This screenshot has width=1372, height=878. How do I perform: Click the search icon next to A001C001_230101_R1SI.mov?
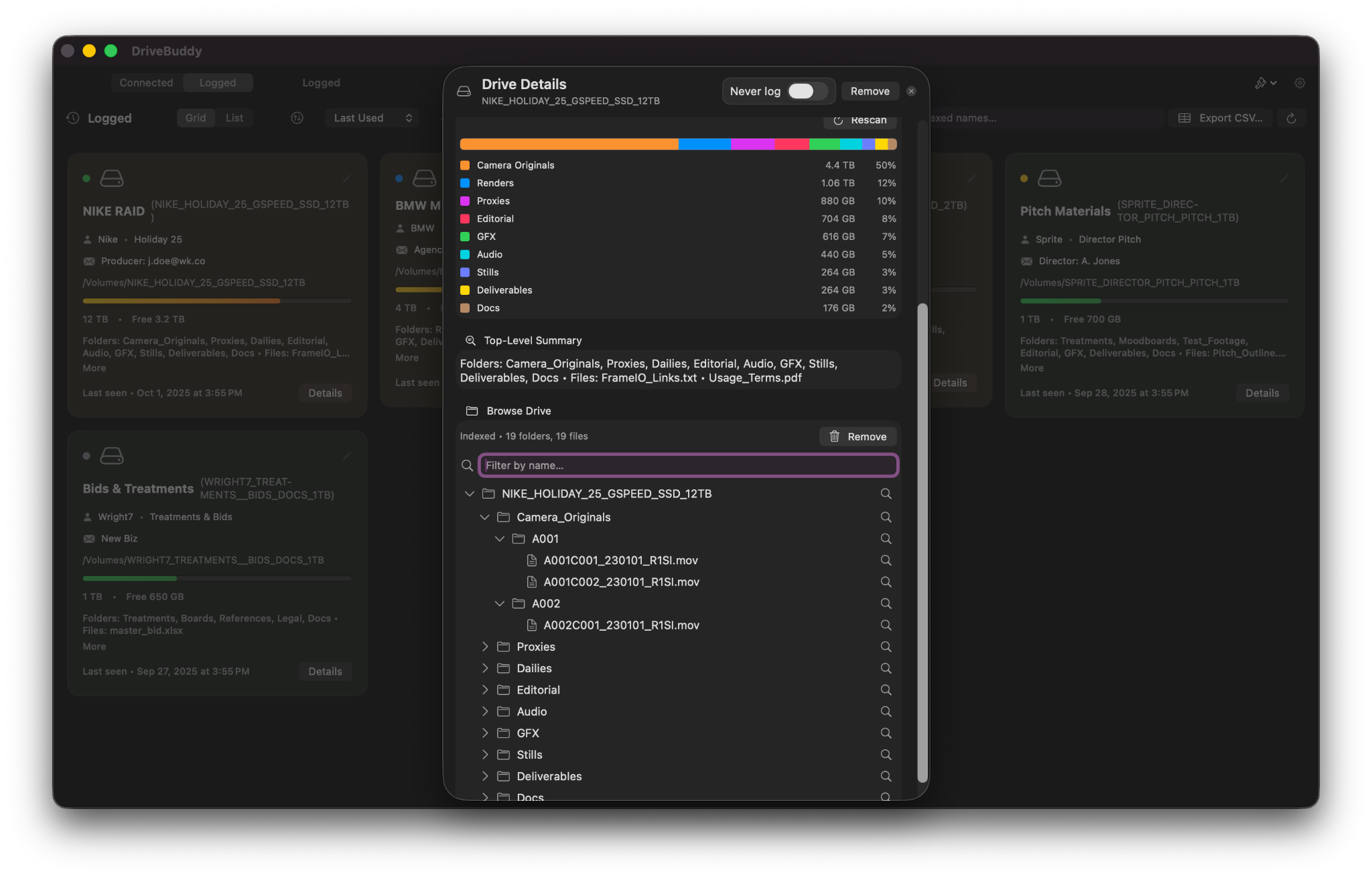pos(886,560)
